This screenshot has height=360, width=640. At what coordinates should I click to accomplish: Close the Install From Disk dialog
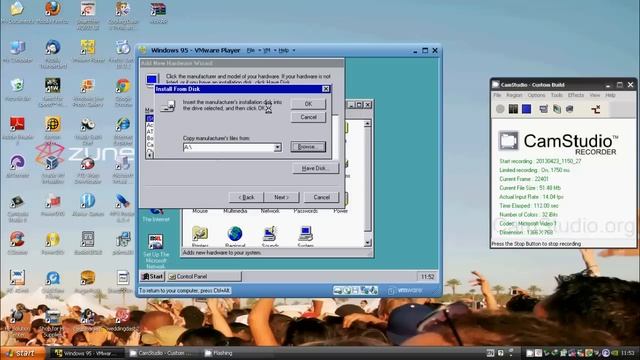(x=326, y=89)
